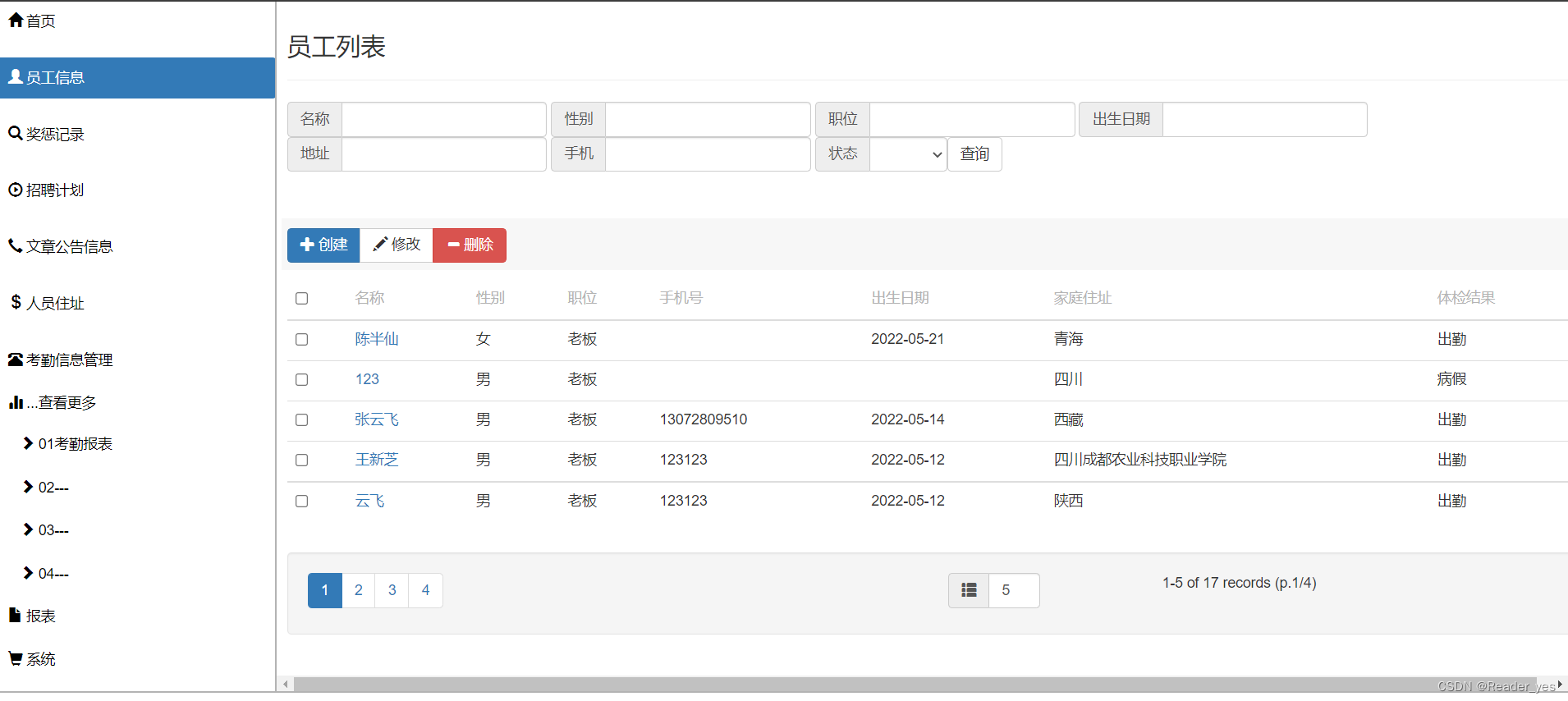This screenshot has width=1568, height=701.
Task: Check the row checkbox for 123
Action: [302, 379]
